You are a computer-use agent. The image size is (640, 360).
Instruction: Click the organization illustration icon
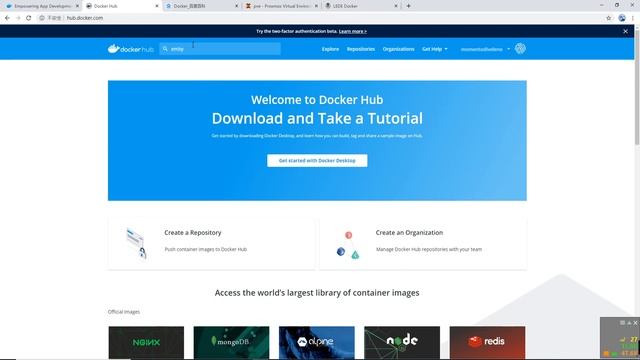348,245
